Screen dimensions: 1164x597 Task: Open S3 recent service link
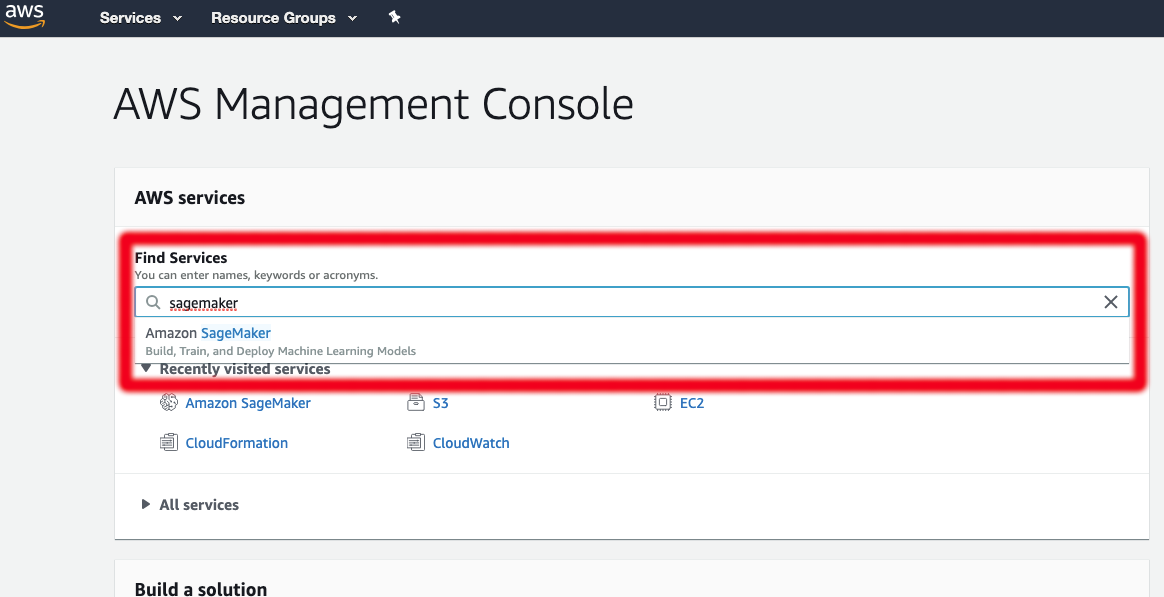click(440, 403)
